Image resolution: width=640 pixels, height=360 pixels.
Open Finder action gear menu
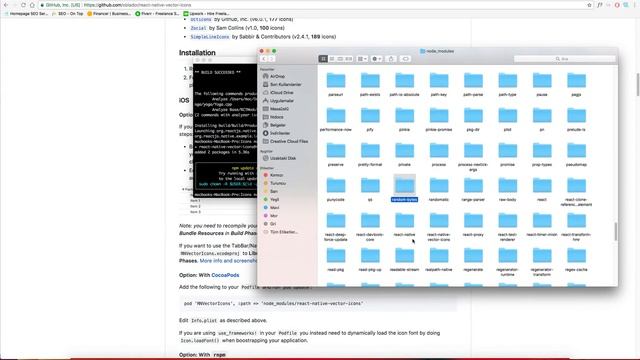[x=377, y=59]
